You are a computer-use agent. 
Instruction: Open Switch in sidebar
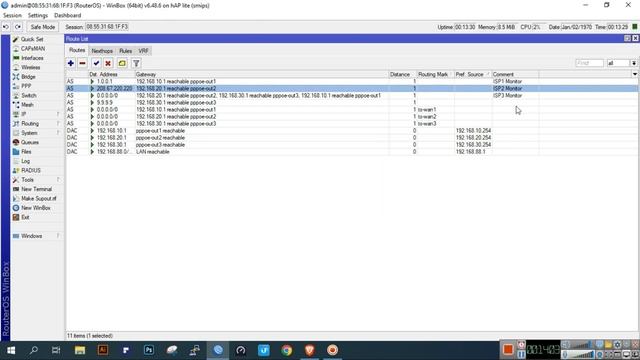(x=29, y=96)
